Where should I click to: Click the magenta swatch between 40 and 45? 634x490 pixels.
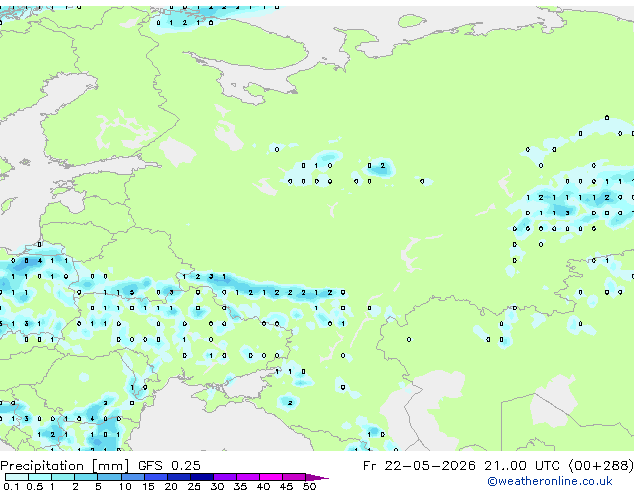point(271,477)
